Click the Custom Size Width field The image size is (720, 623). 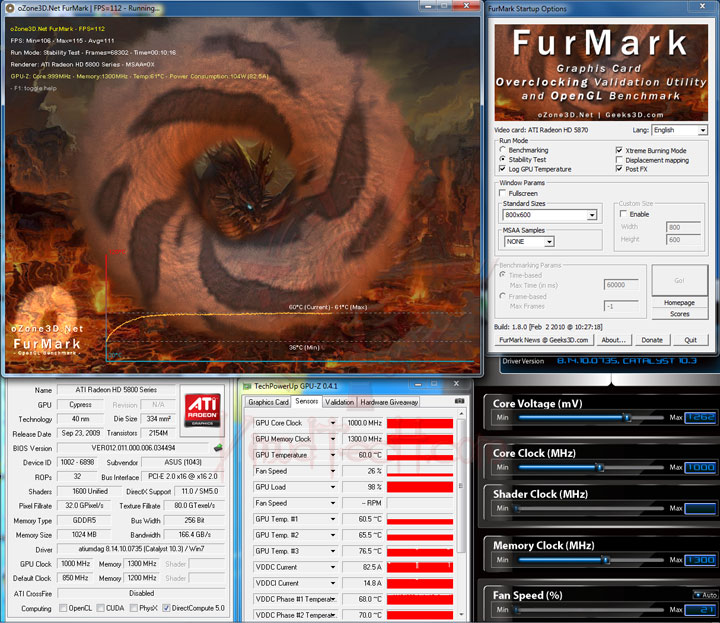pos(683,227)
